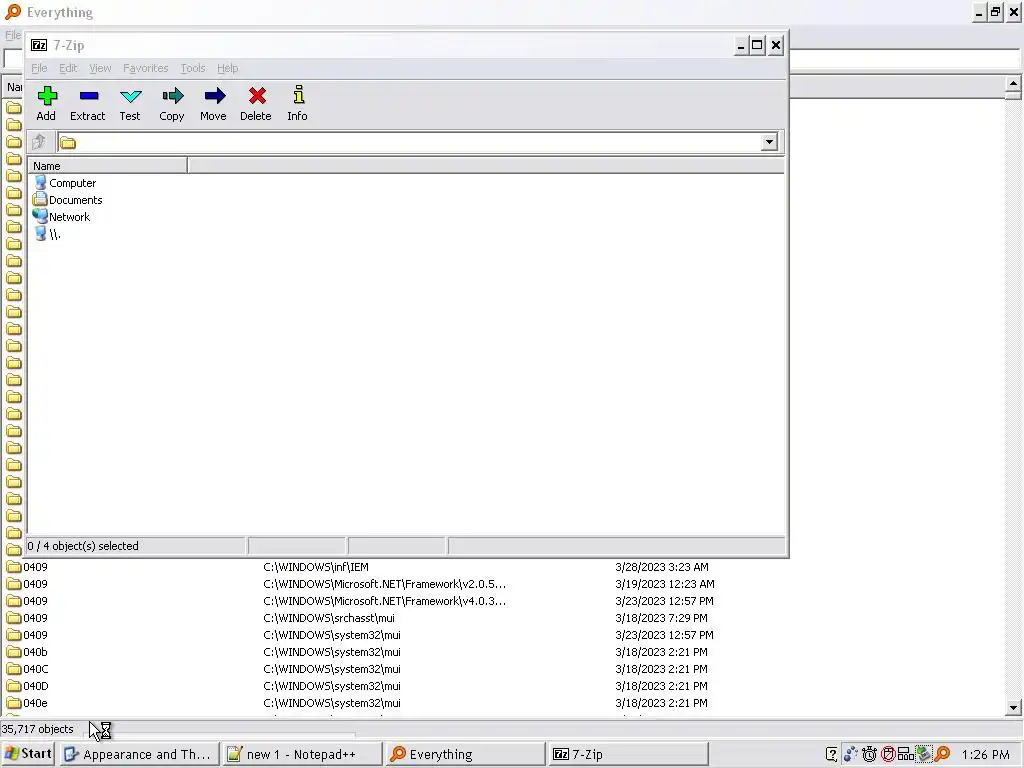Click the 35,717 objects status text
This screenshot has height=768, width=1024.
pos(37,729)
